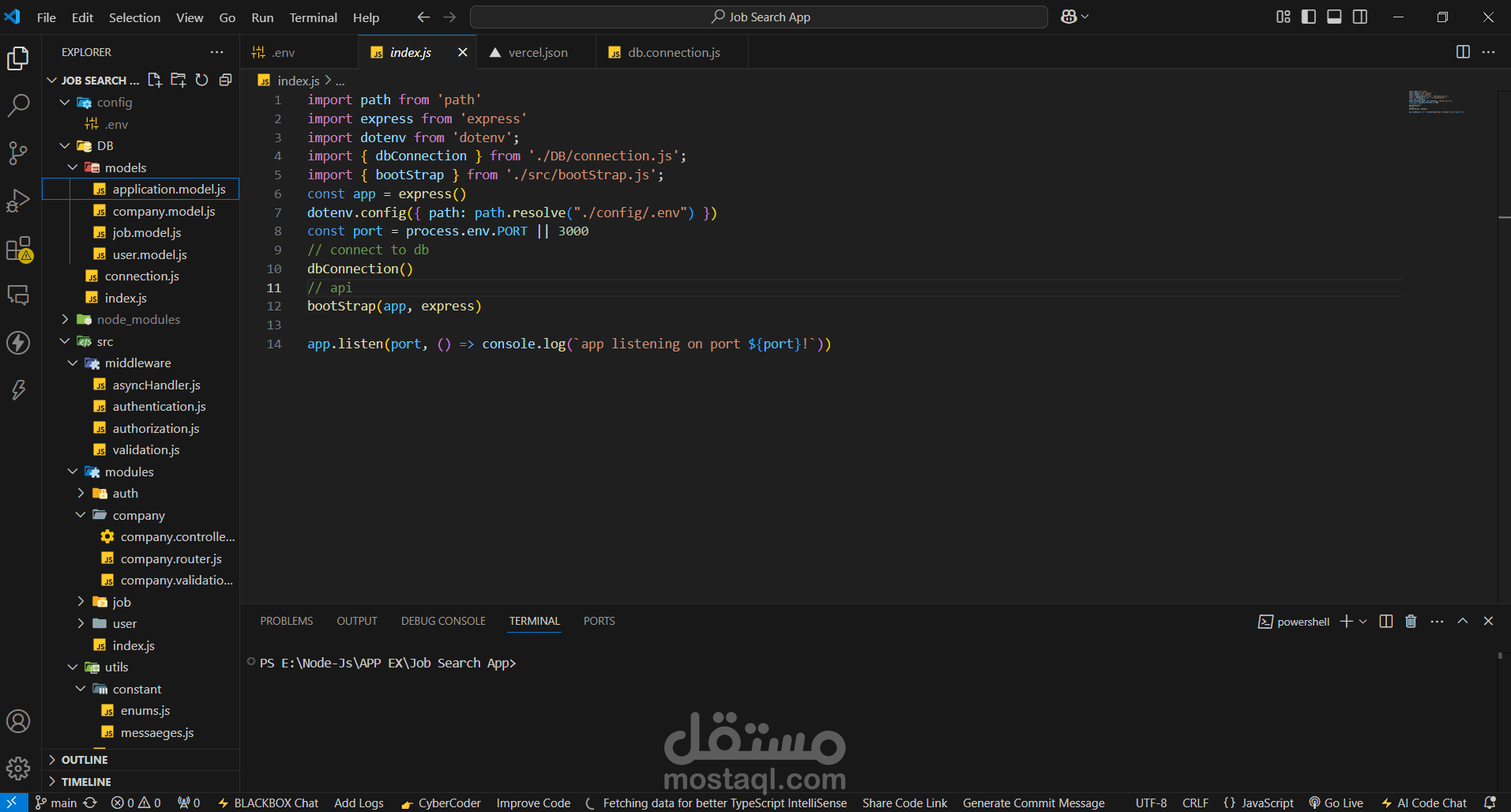Click the code minimap preview
Image resolution: width=1511 pixels, height=812 pixels.
(x=1436, y=103)
